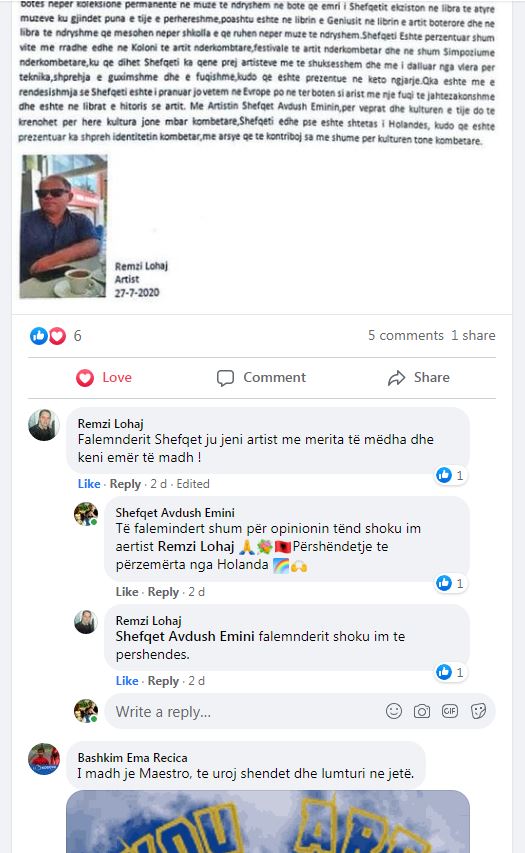This screenshot has height=853, width=525.
Task: Attach a photo using the camera icon
Action: (422, 711)
